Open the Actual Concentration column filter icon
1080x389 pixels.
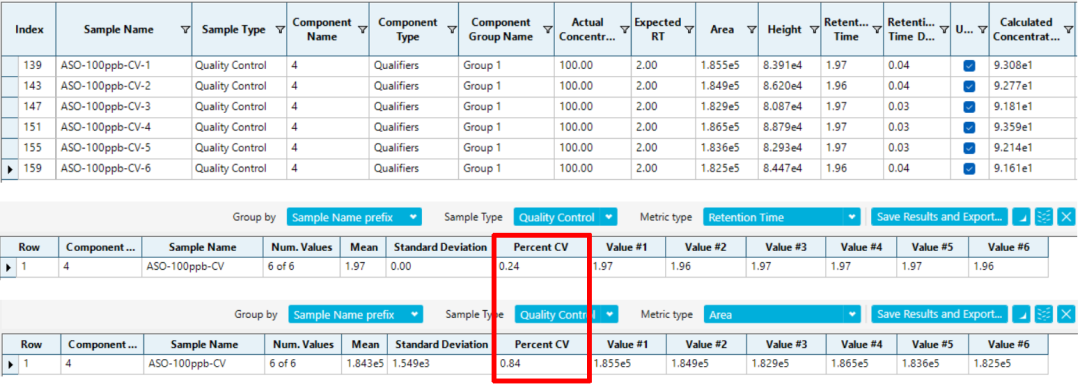click(624, 30)
